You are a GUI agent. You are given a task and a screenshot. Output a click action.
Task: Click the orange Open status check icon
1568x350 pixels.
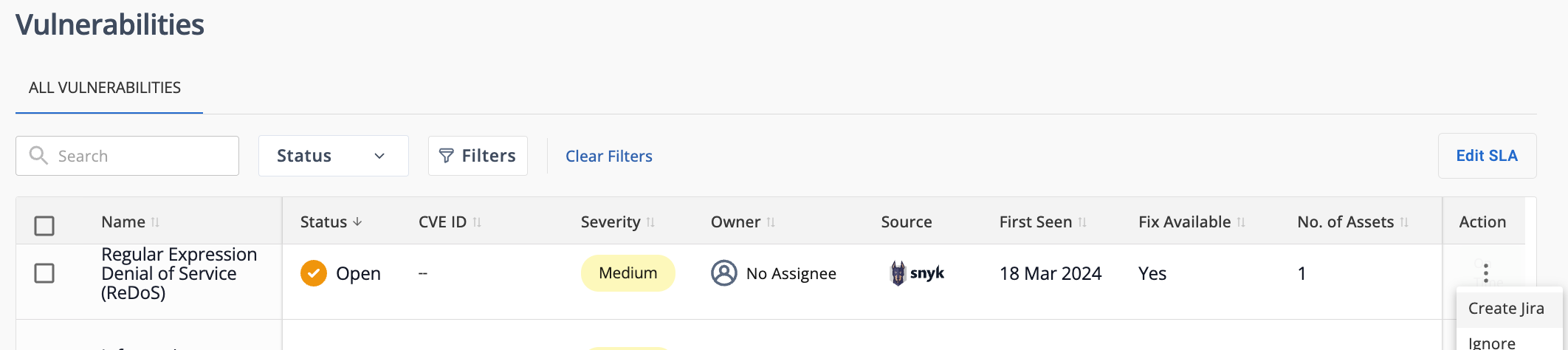coord(314,273)
